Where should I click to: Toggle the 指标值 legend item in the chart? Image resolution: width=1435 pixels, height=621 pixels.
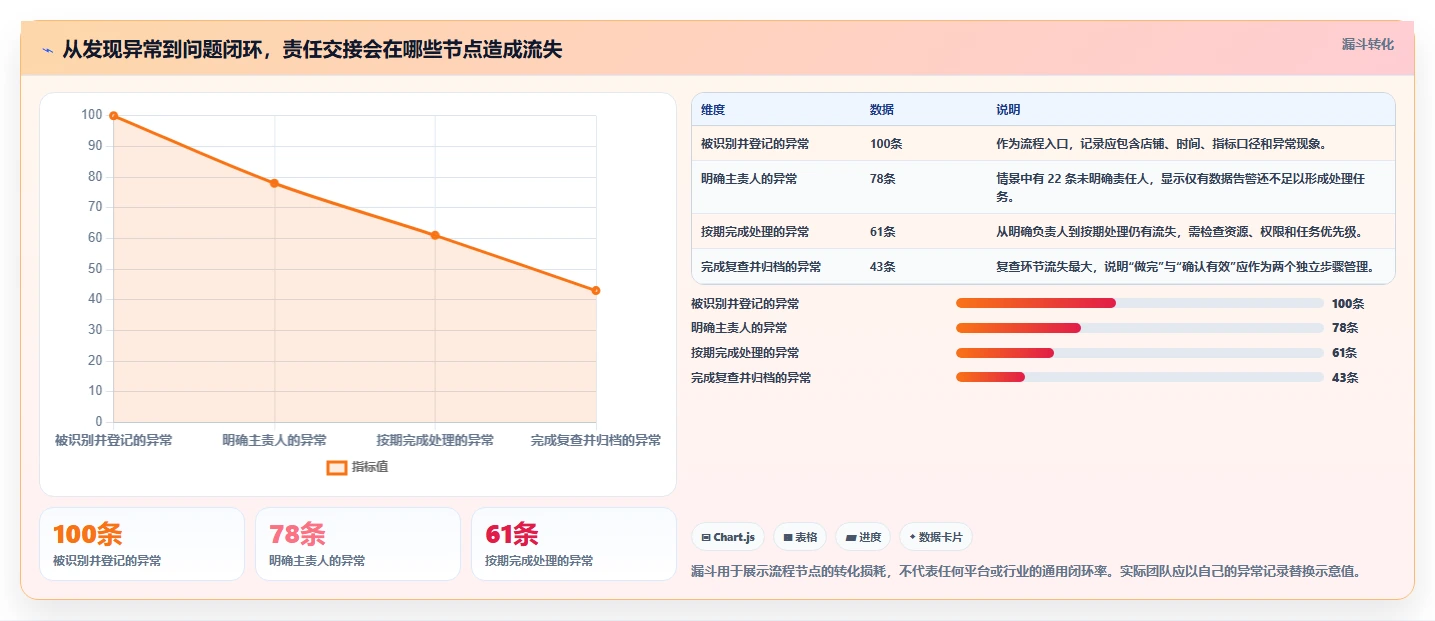(357, 467)
